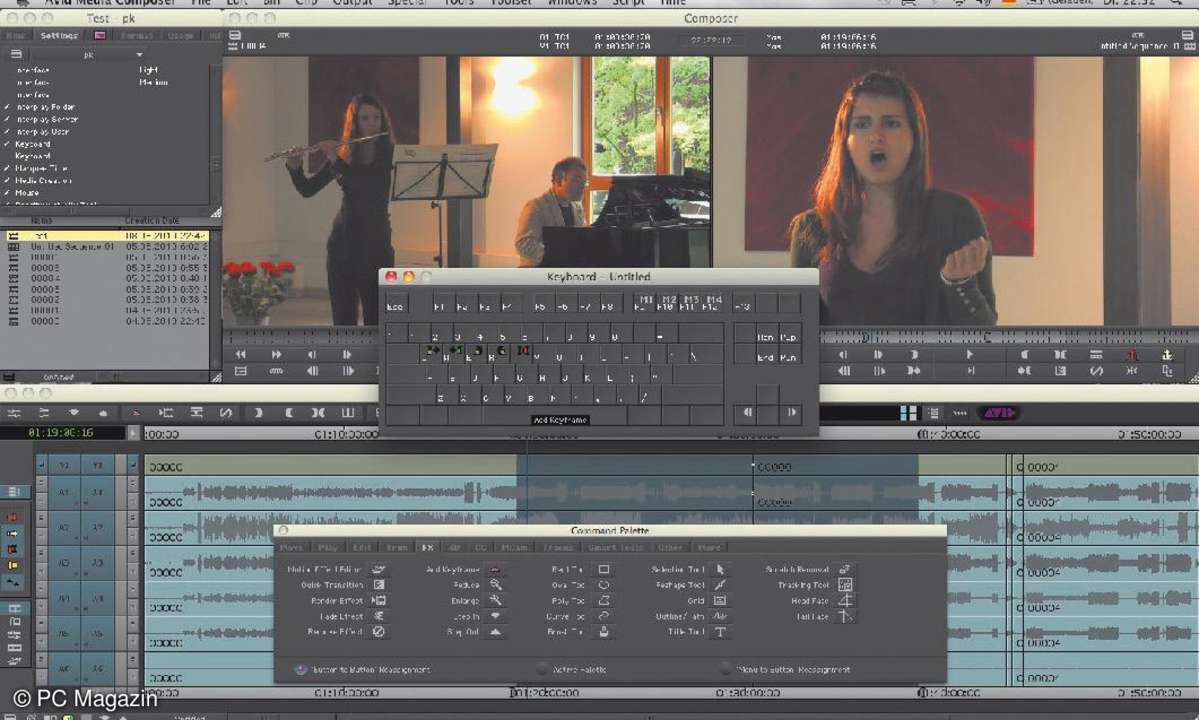The height and width of the screenshot is (720, 1199).
Task: Open Composer record monitor fast menu
Action: (1187, 34)
